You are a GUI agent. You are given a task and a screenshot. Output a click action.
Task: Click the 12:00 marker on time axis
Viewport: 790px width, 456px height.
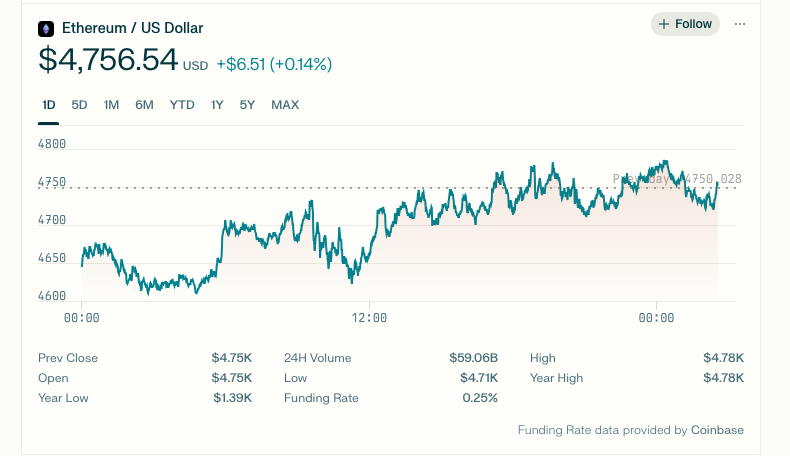tap(369, 318)
